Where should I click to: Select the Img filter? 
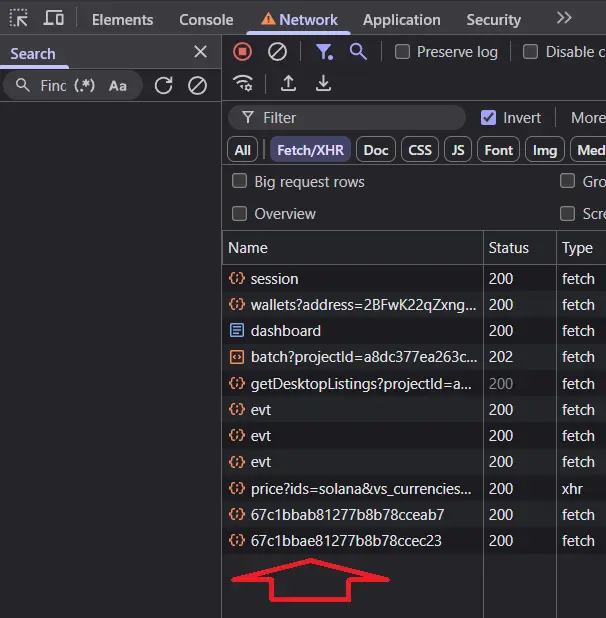point(545,150)
